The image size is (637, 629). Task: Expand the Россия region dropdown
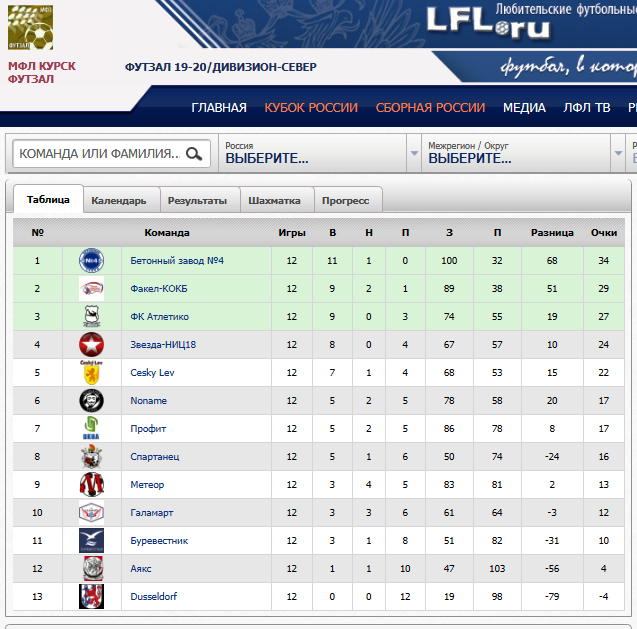click(x=413, y=154)
